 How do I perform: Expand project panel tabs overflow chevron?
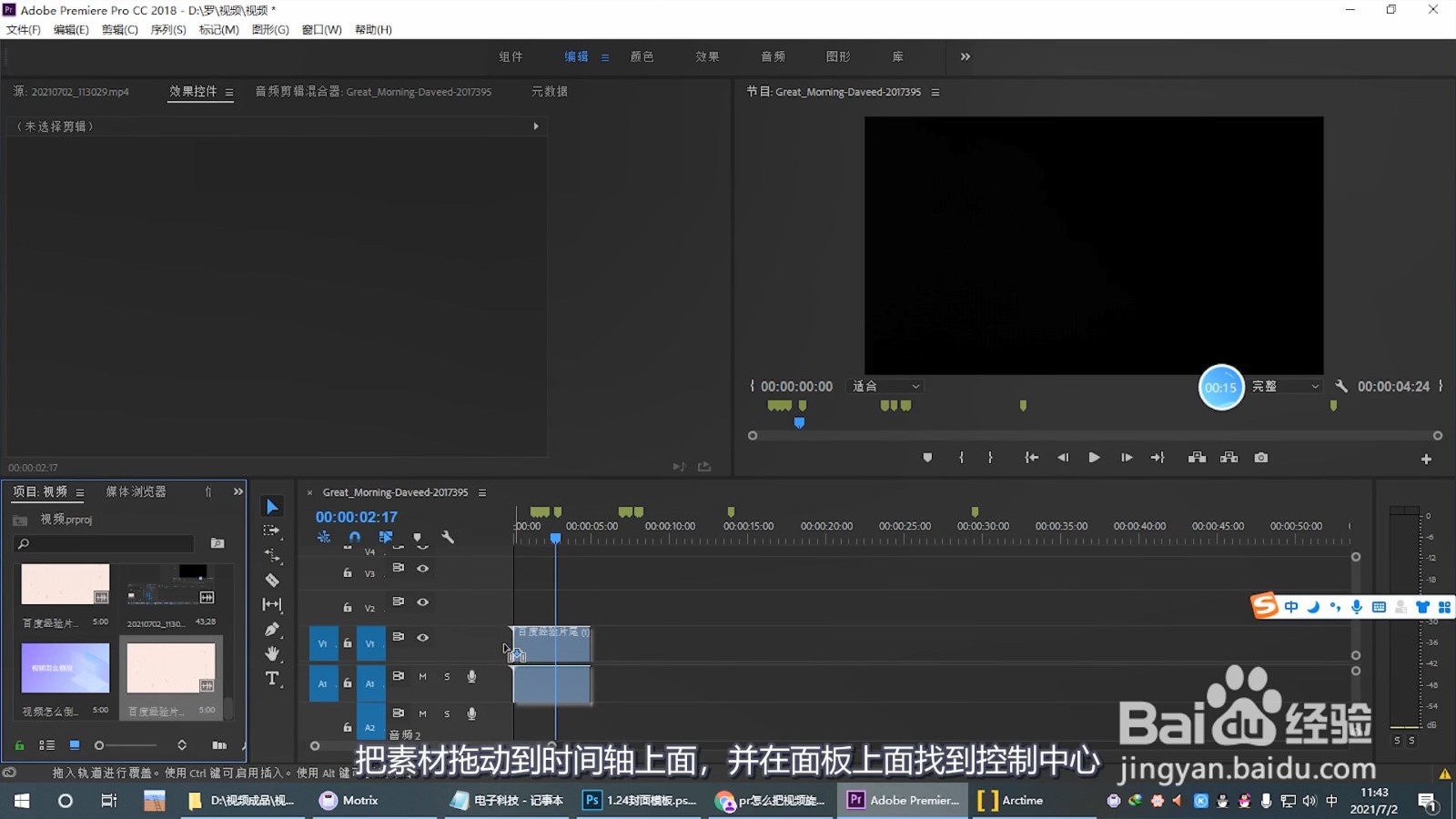pos(238,491)
